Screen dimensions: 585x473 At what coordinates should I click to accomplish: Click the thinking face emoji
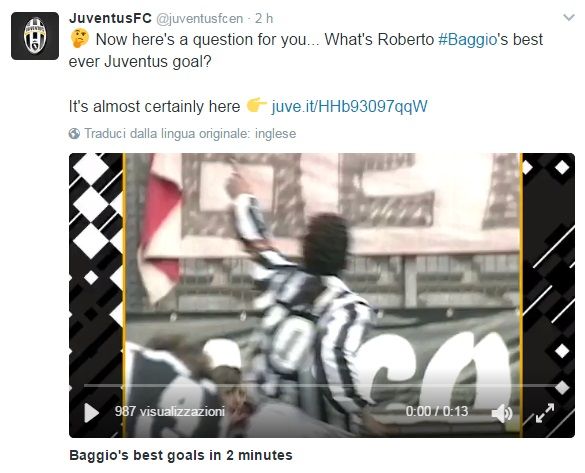pos(80,38)
